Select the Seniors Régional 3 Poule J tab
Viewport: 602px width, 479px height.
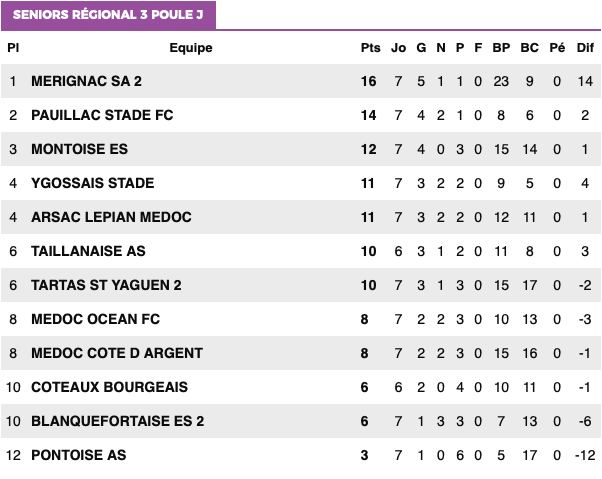[108, 15]
